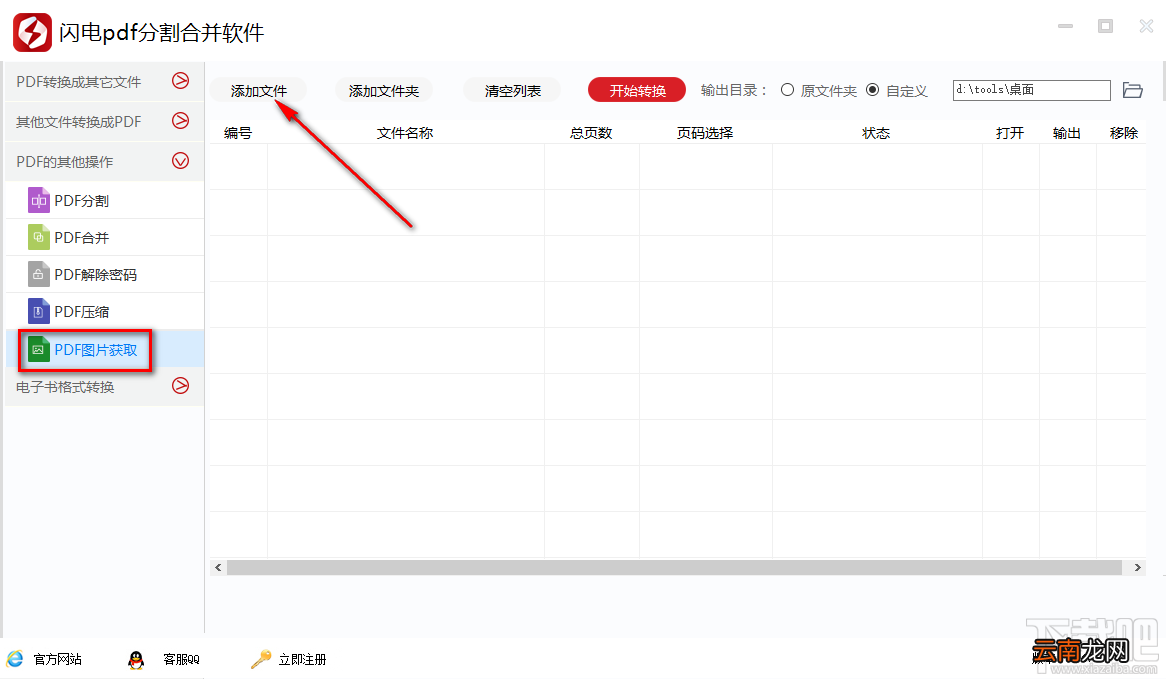Maximize the application window

1106,26
